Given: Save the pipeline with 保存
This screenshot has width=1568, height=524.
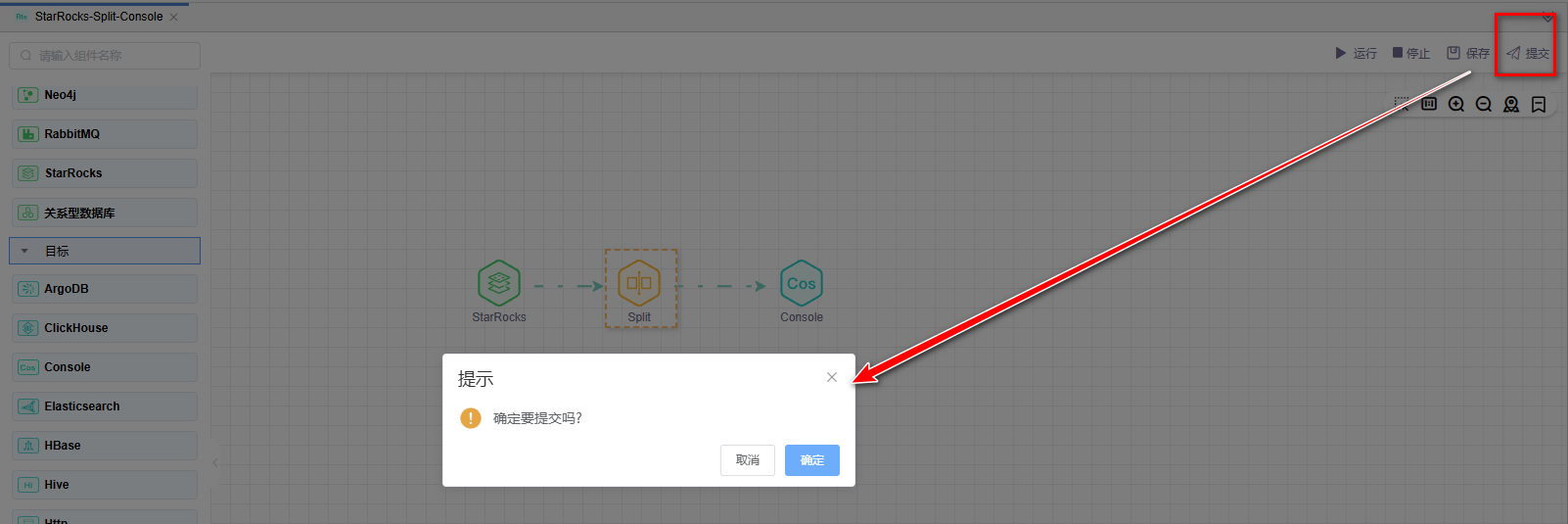Looking at the screenshot, I should click(1468, 53).
